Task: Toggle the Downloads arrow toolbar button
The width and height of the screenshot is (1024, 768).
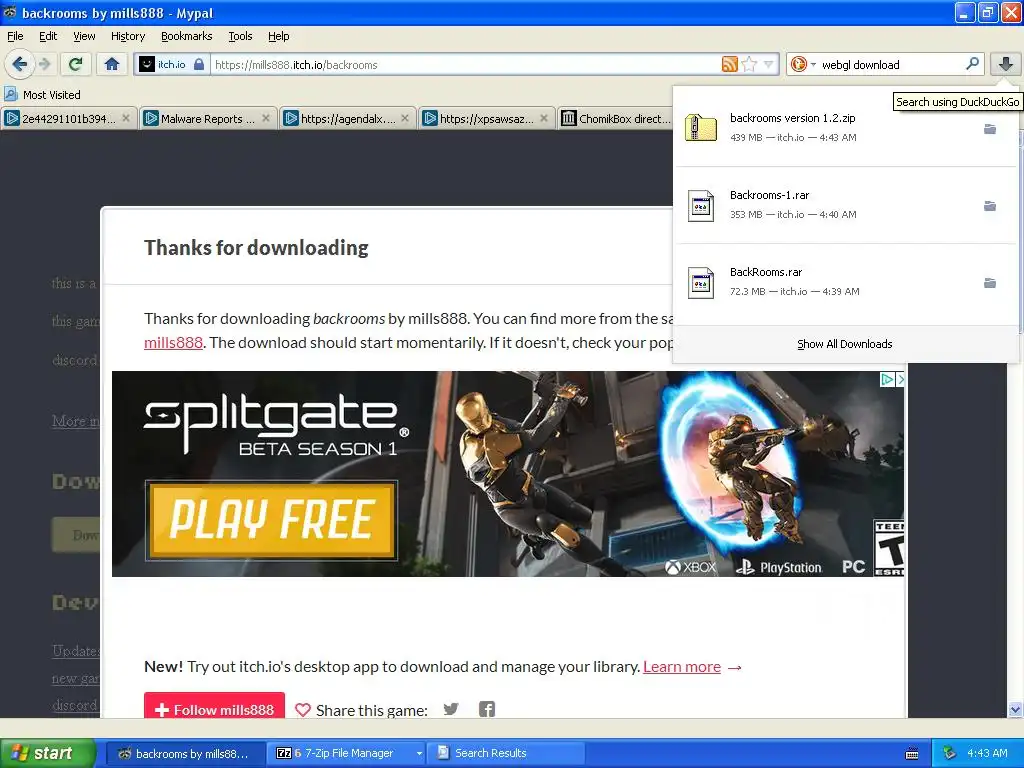Action: 1006,64
